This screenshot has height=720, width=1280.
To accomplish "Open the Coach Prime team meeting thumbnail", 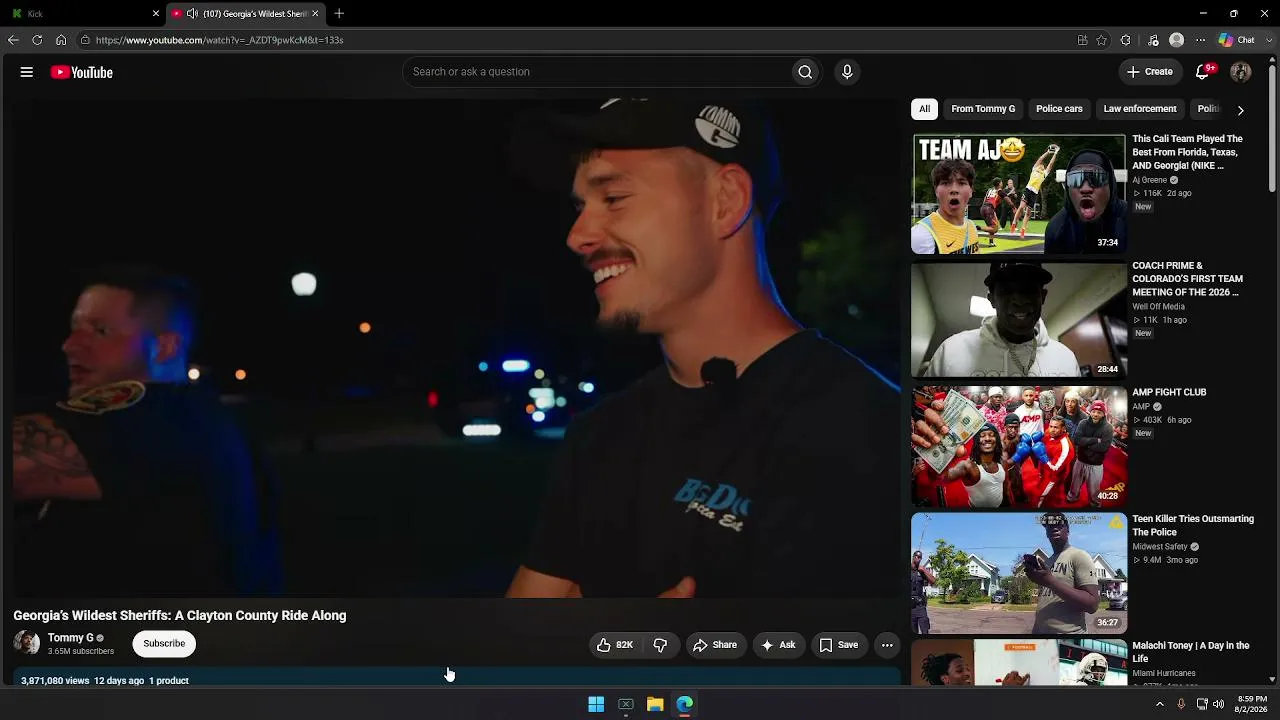I will click(x=1019, y=320).
